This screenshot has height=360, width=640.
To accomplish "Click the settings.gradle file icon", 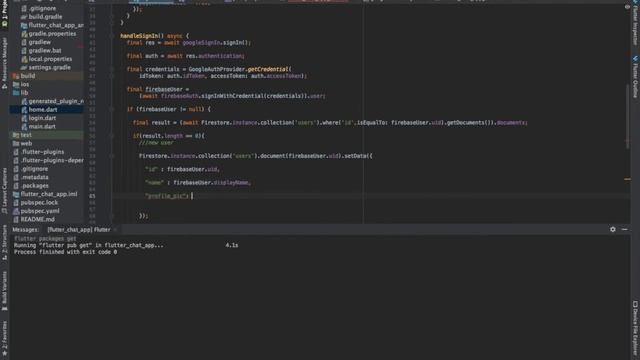I will coord(24,68).
